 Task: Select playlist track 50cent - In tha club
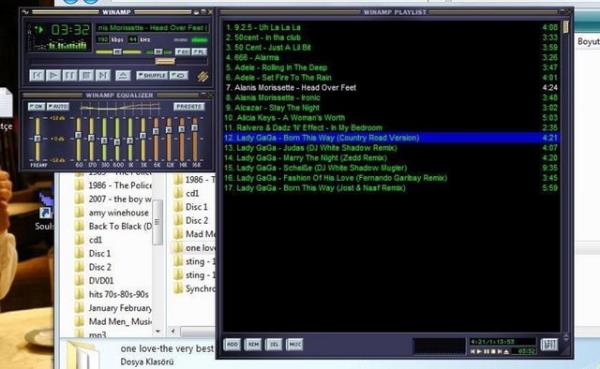[391, 38]
